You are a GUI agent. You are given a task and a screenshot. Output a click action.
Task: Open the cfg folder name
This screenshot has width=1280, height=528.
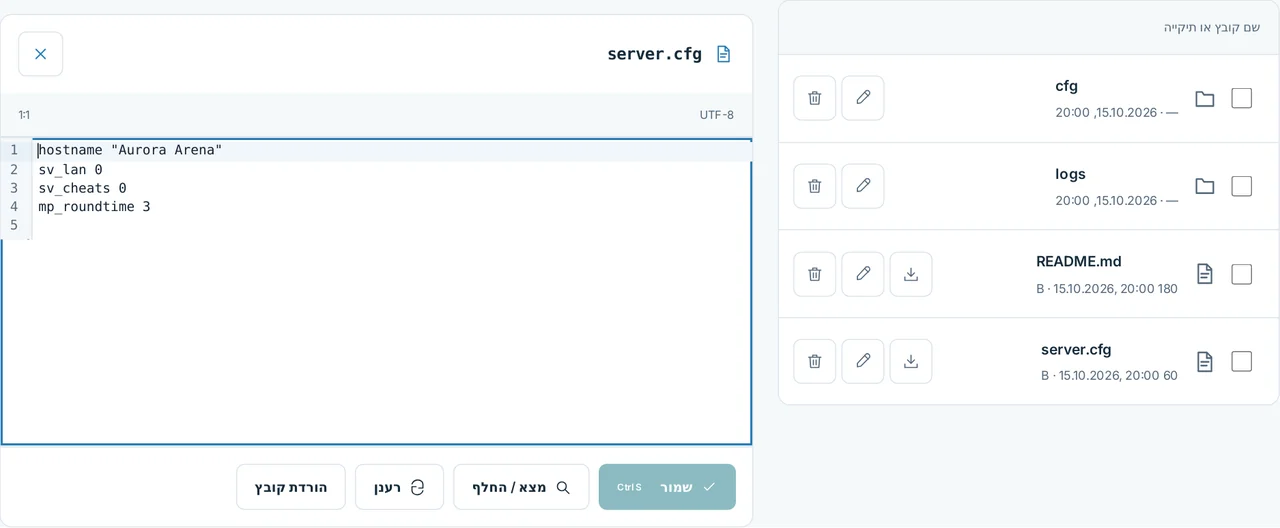(x=1067, y=86)
